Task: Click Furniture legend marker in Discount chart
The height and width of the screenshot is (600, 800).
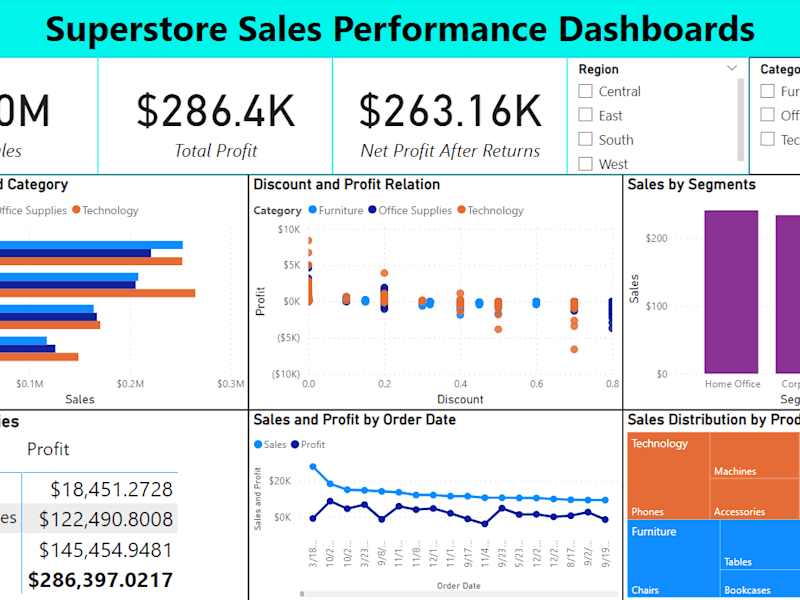Action: click(x=313, y=210)
